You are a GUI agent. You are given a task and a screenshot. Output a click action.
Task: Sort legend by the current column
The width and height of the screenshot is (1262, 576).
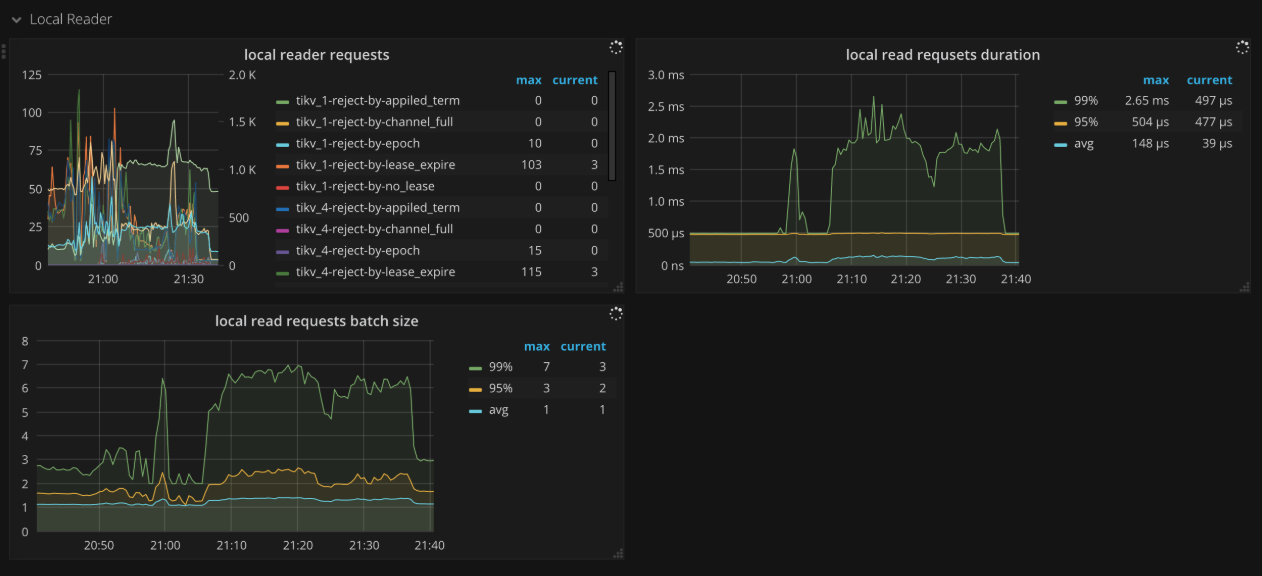pyautogui.click(x=575, y=80)
